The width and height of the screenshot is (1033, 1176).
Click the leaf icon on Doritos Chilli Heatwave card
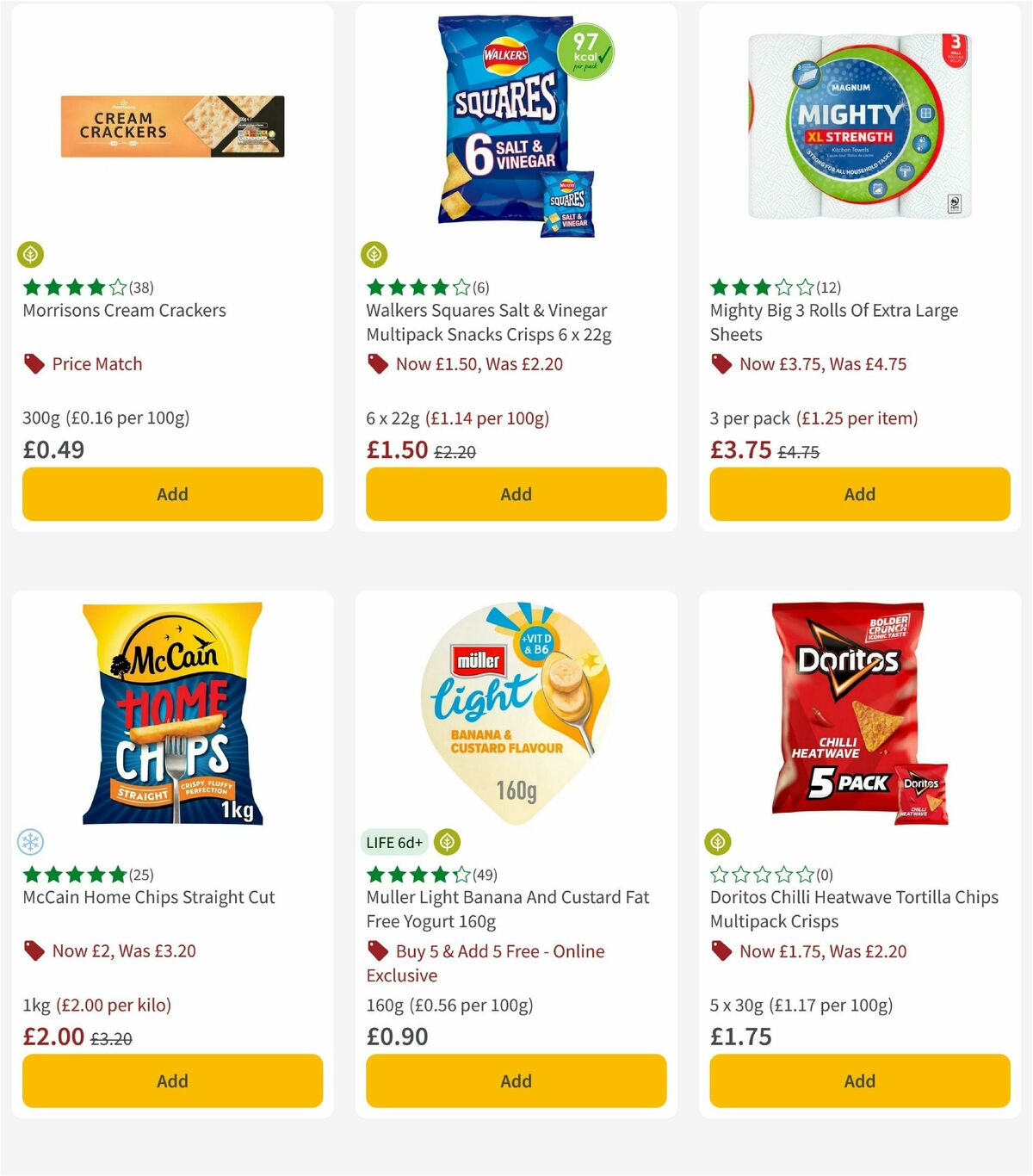pos(717,841)
